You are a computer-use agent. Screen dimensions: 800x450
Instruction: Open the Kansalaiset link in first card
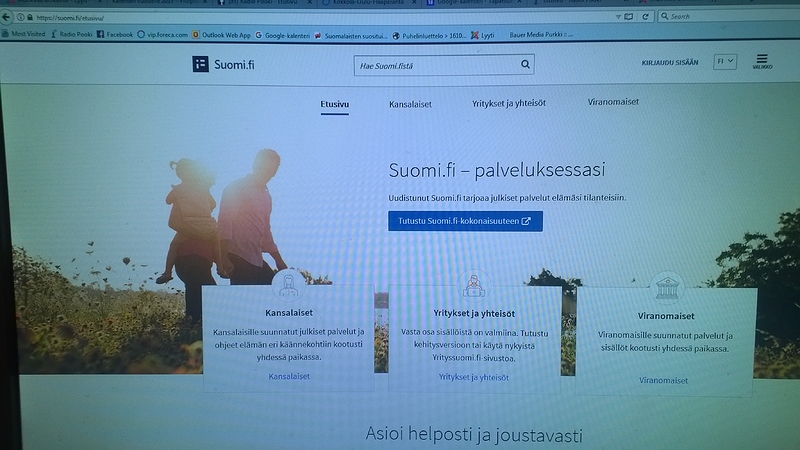(289, 376)
